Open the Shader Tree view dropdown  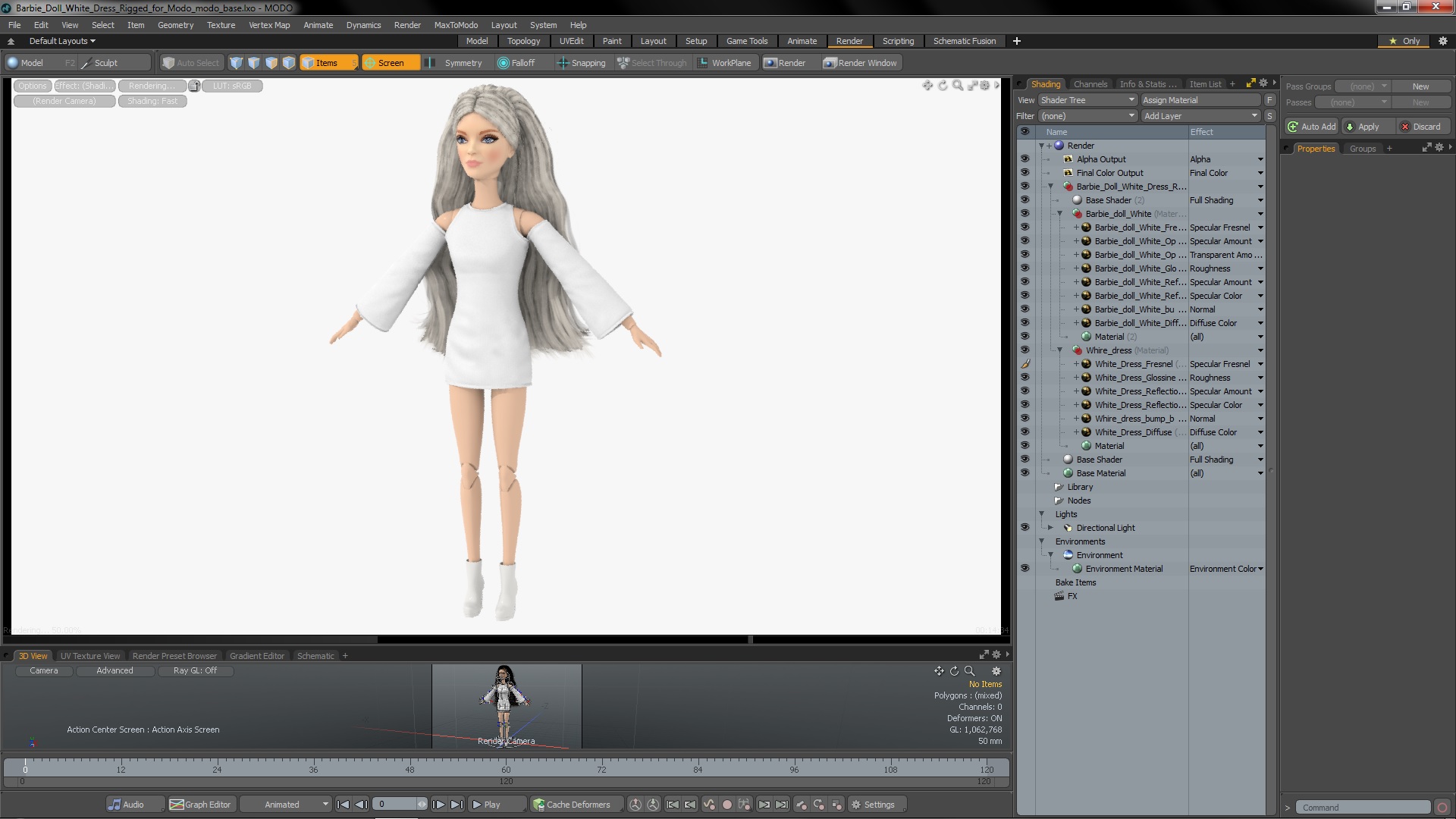click(1087, 100)
